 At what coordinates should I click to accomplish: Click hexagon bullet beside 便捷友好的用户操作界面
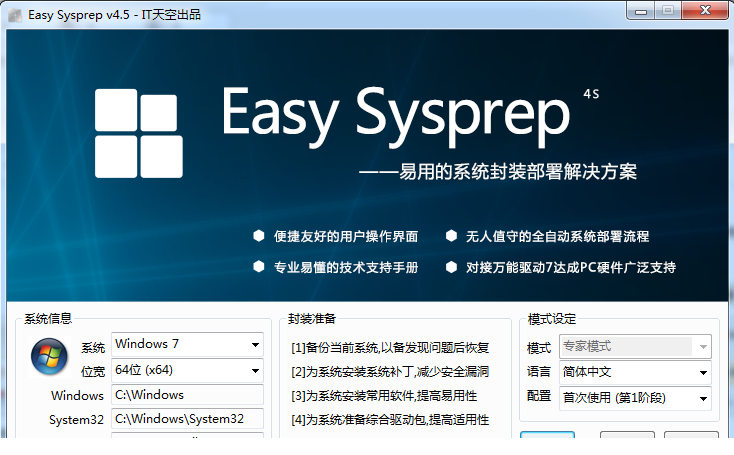pos(259,237)
